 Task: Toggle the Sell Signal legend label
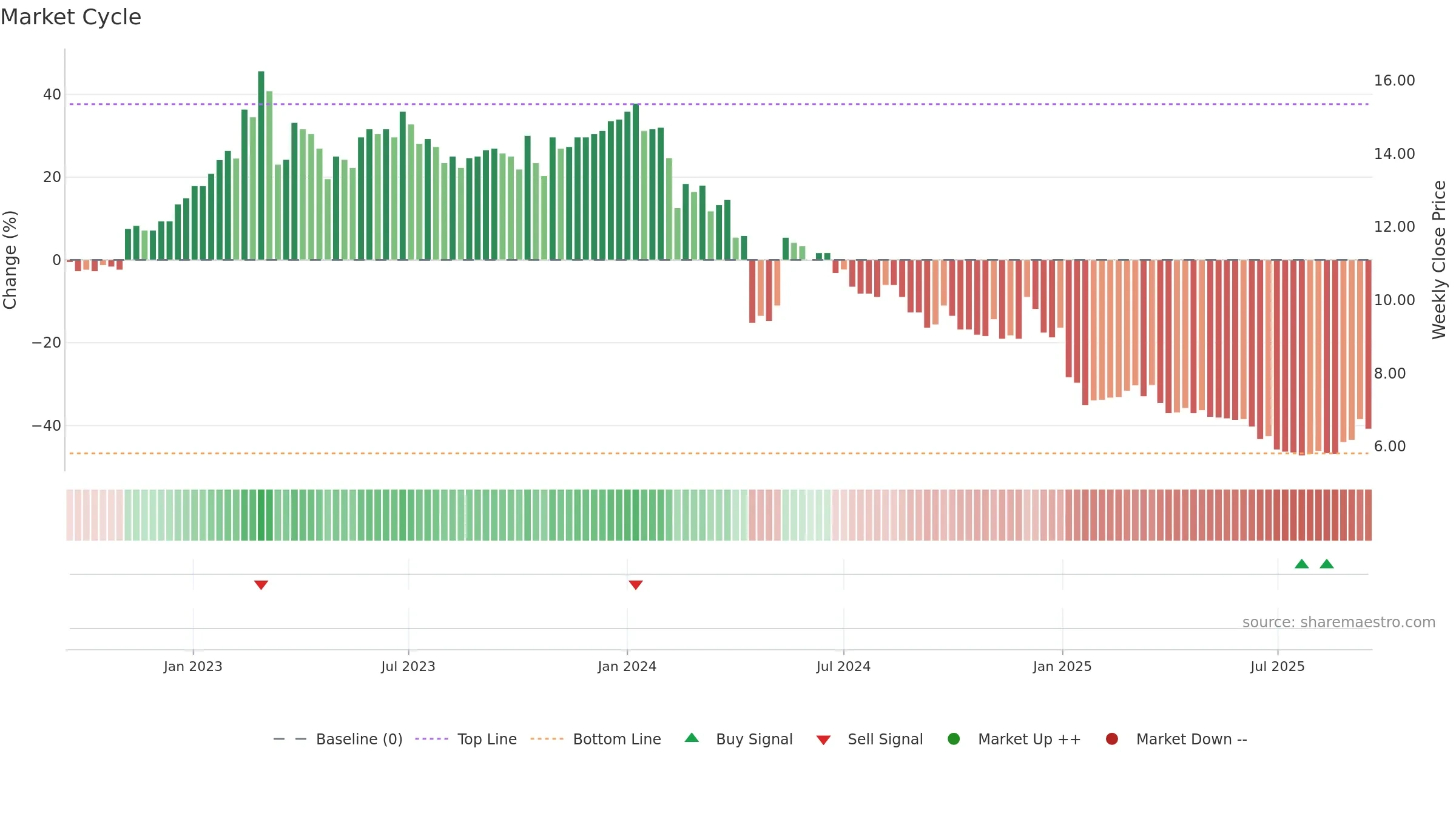tap(885, 739)
